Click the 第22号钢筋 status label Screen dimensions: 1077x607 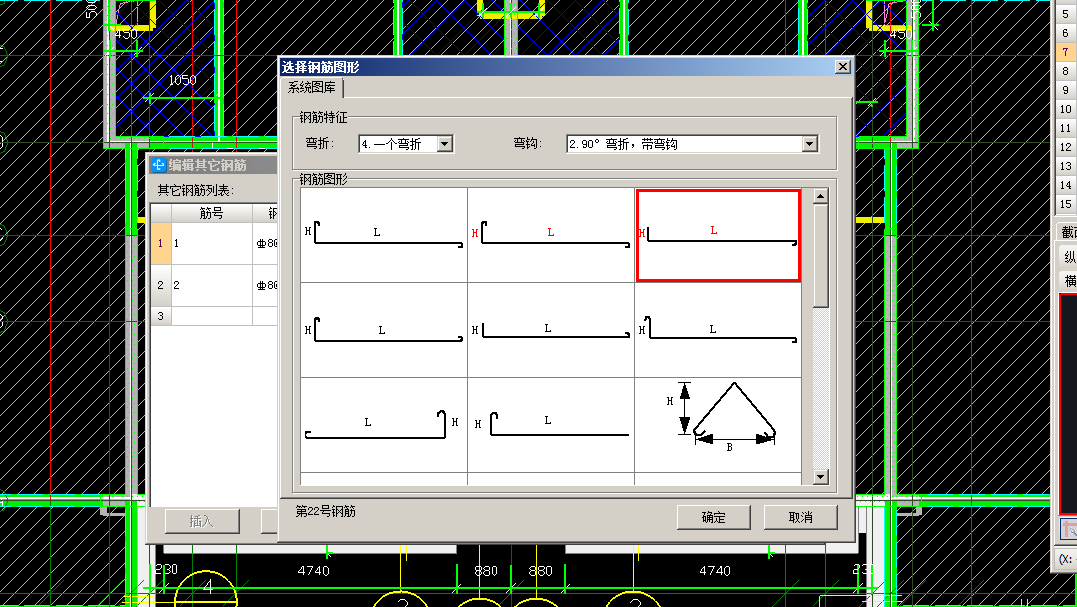point(326,512)
